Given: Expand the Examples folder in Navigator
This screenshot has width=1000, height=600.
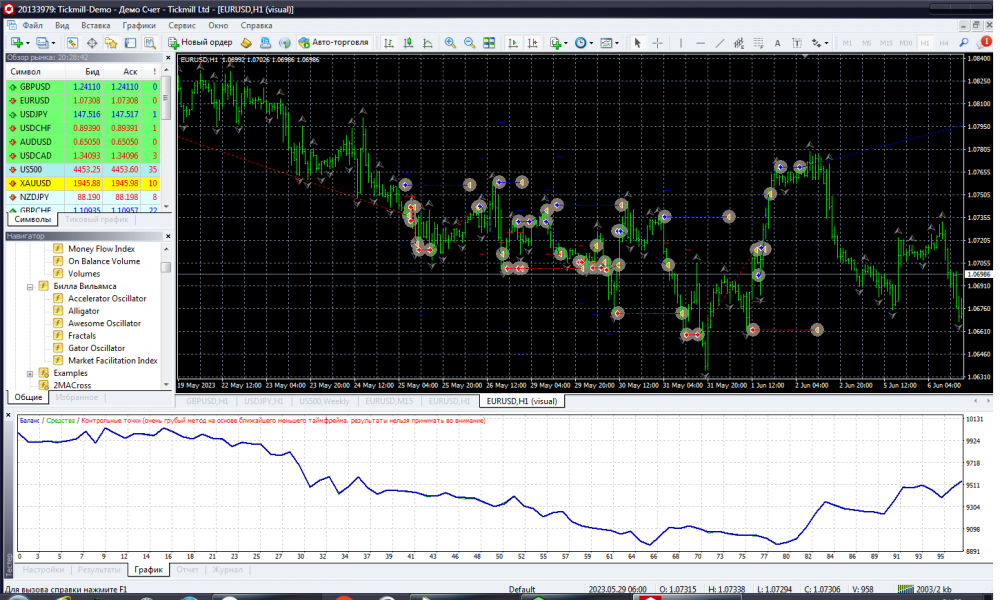Looking at the screenshot, I should pos(30,373).
